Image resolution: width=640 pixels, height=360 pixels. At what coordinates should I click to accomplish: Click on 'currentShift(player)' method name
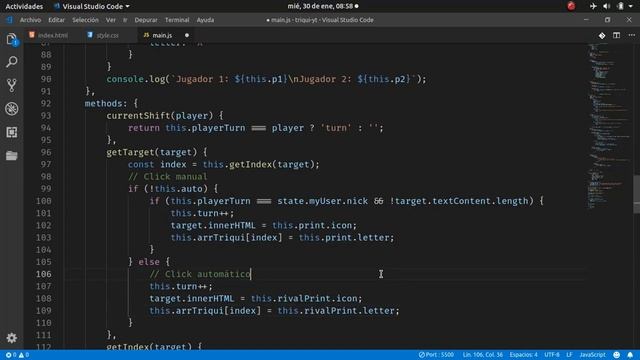160,116
